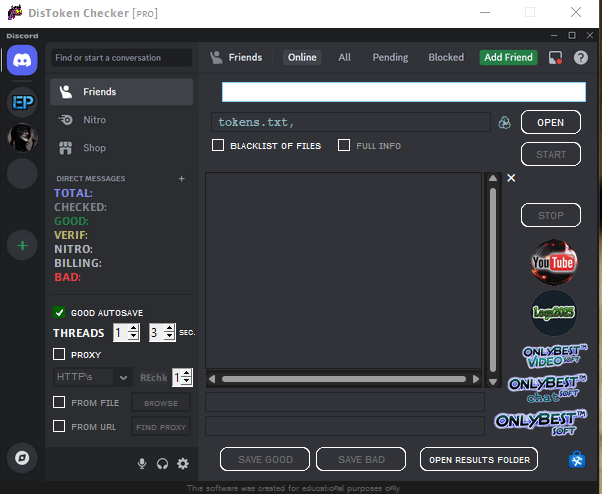
Task: Click the OPEN button
Action: pos(551,122)
